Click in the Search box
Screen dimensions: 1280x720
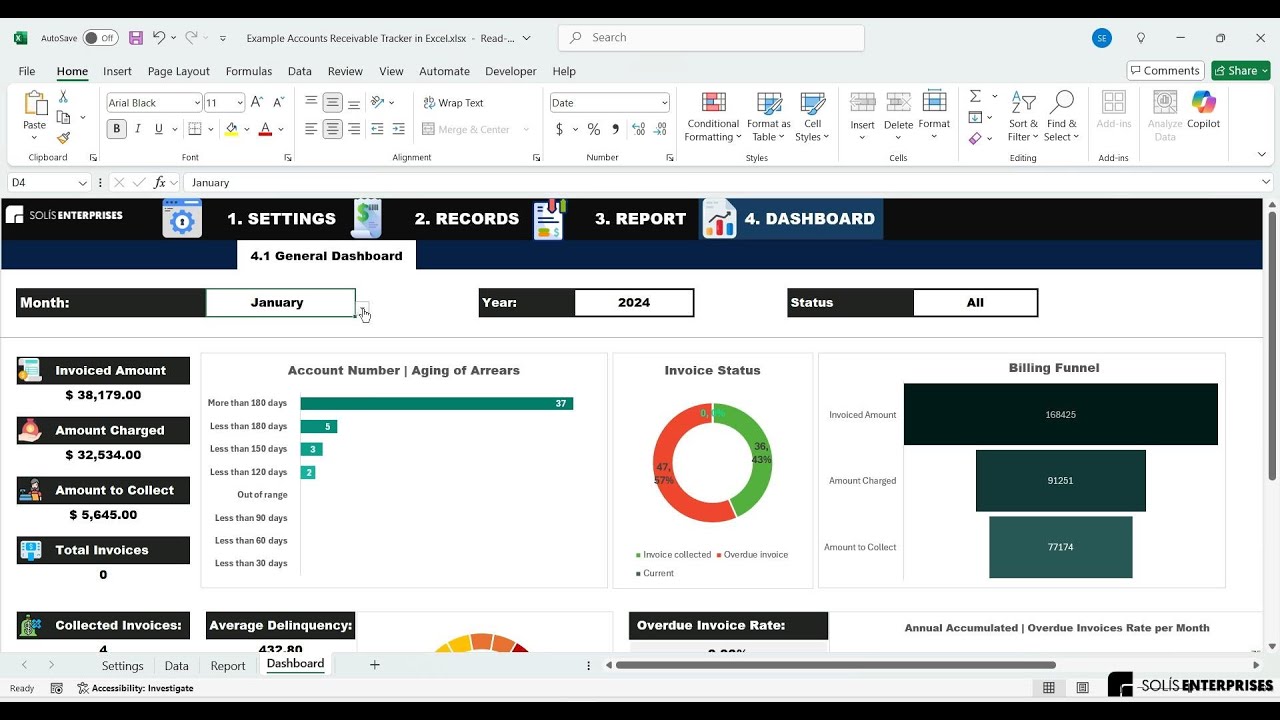point(712,38)
